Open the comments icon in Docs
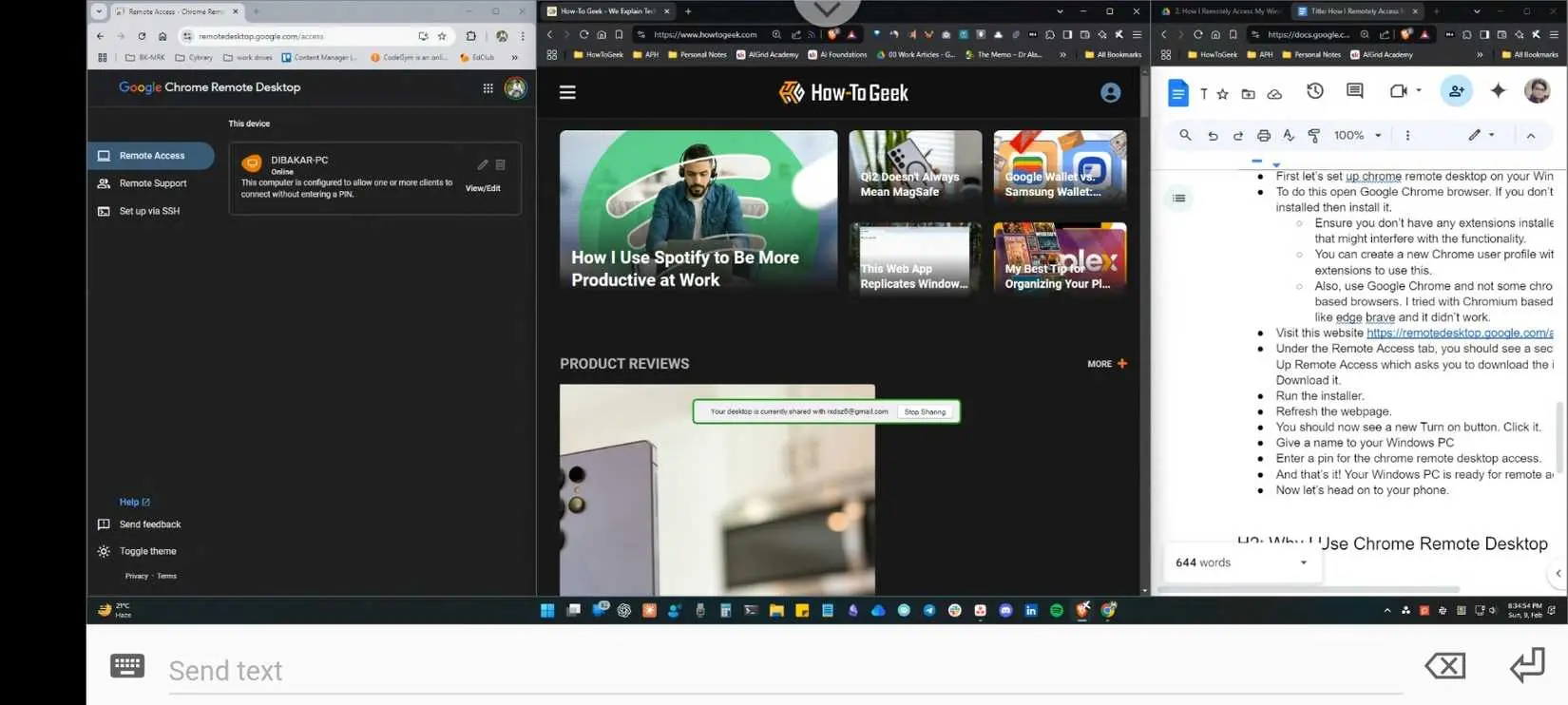 (x=1355, y=91)
